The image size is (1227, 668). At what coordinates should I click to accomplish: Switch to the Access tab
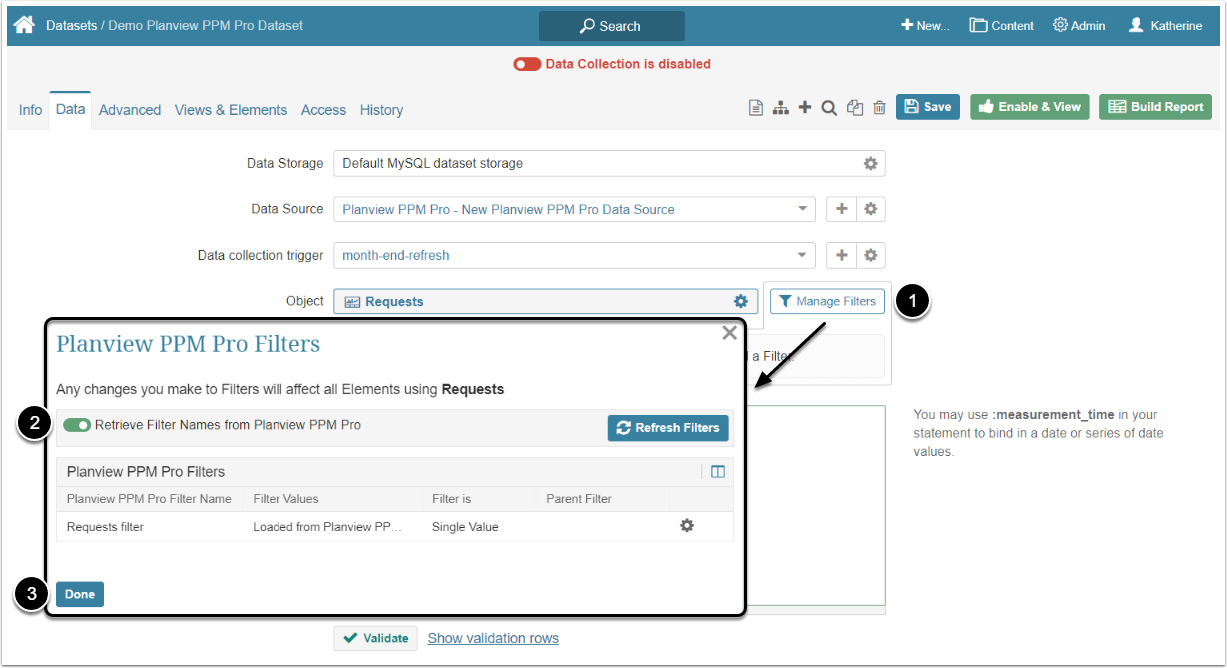[x=323, y=110]
